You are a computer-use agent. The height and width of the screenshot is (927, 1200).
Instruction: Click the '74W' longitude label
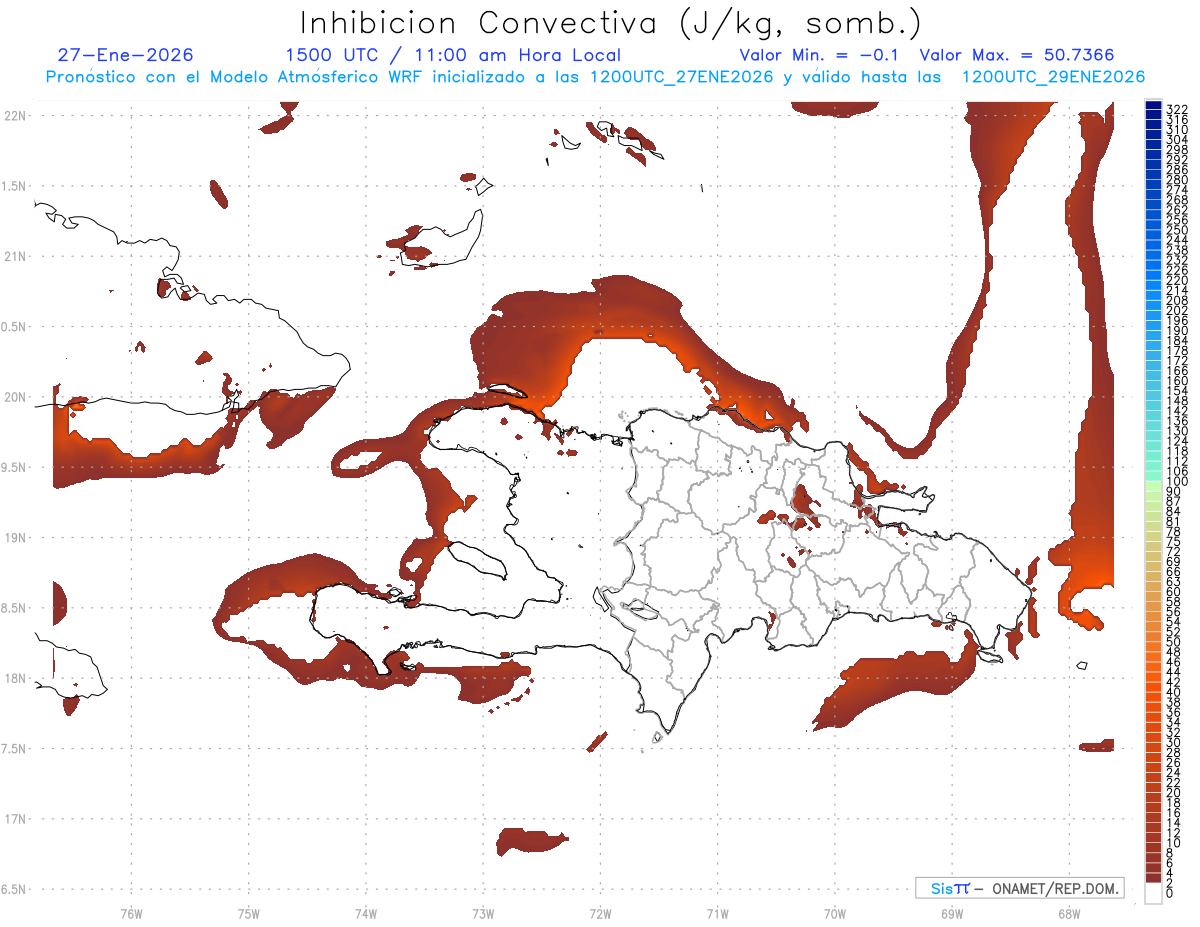click(365, 912)
